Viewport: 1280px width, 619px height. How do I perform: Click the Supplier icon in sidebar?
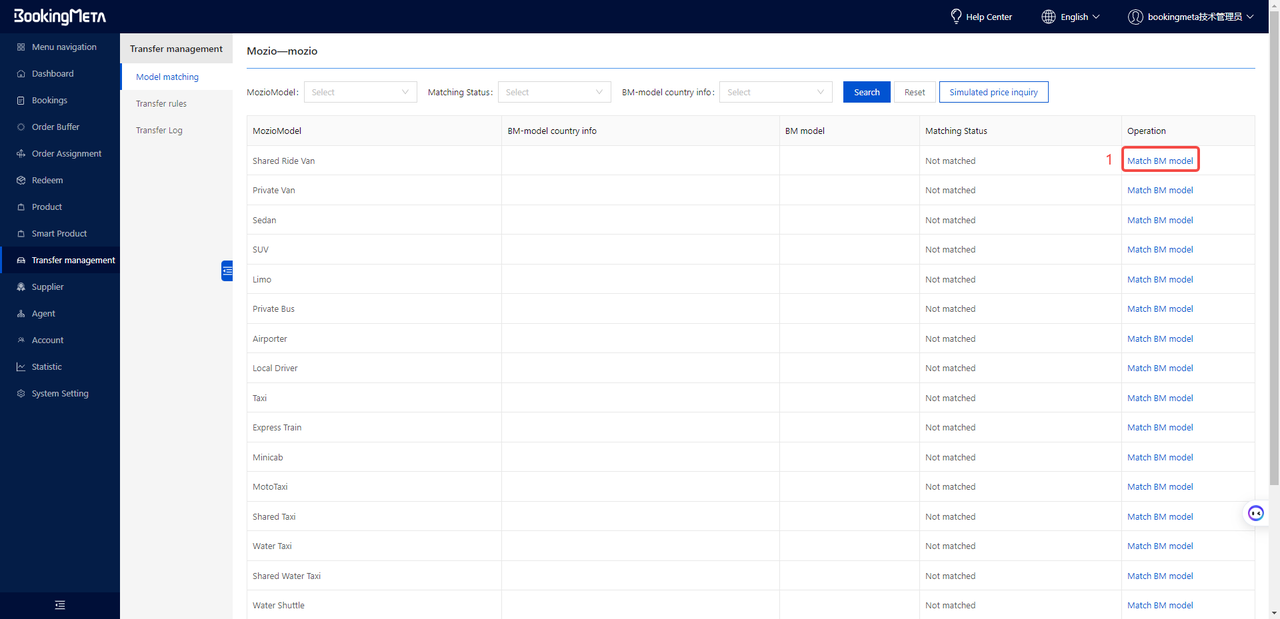[x=21, y=287]
